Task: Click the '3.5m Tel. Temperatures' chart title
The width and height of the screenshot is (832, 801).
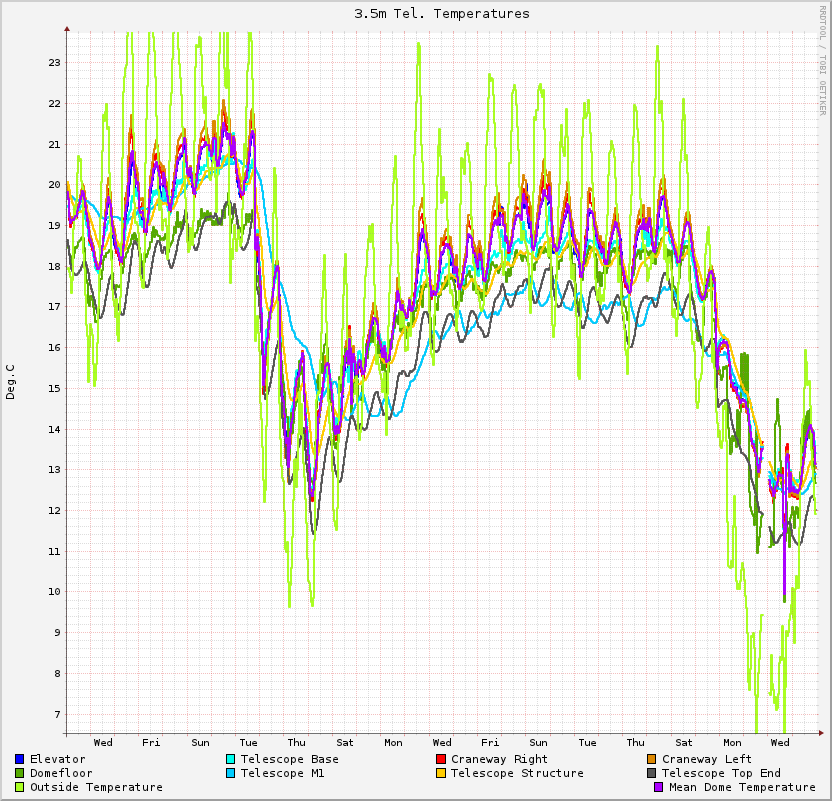Action: pyautogui.click(x=442, y=14)
